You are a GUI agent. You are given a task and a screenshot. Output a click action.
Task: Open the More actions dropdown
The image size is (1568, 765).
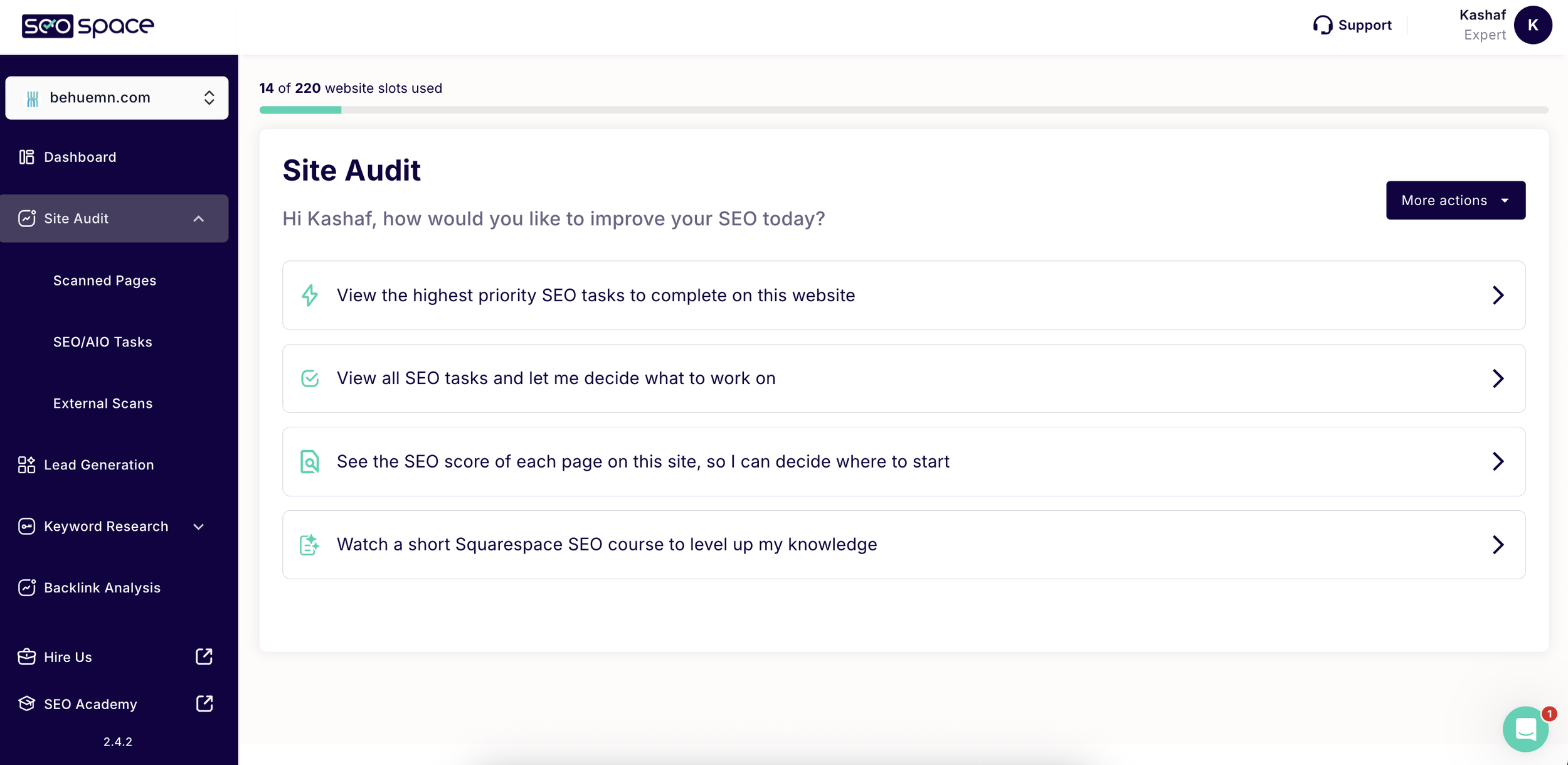[x=1455, y=200]
